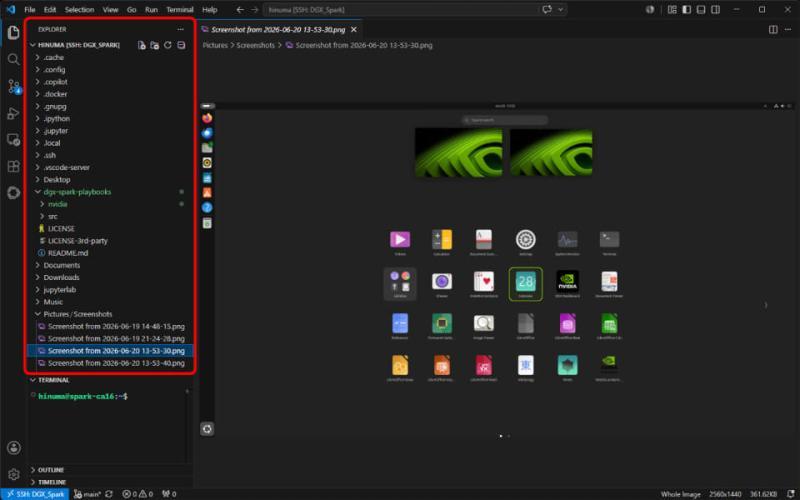800x500 pixels.
Task: Open the editor More Actions ellipsis
Action: click(x=789, y=30)
